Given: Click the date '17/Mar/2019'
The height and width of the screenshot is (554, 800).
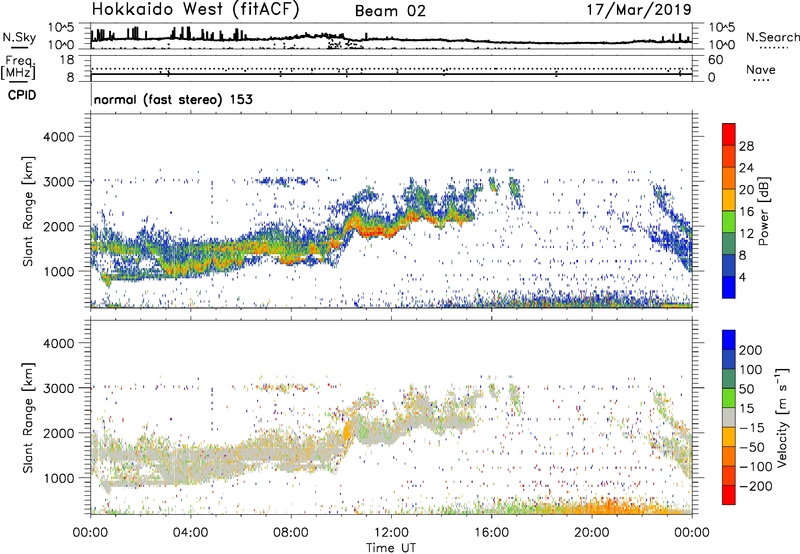Looking at the screenshot, I should 639,10.
